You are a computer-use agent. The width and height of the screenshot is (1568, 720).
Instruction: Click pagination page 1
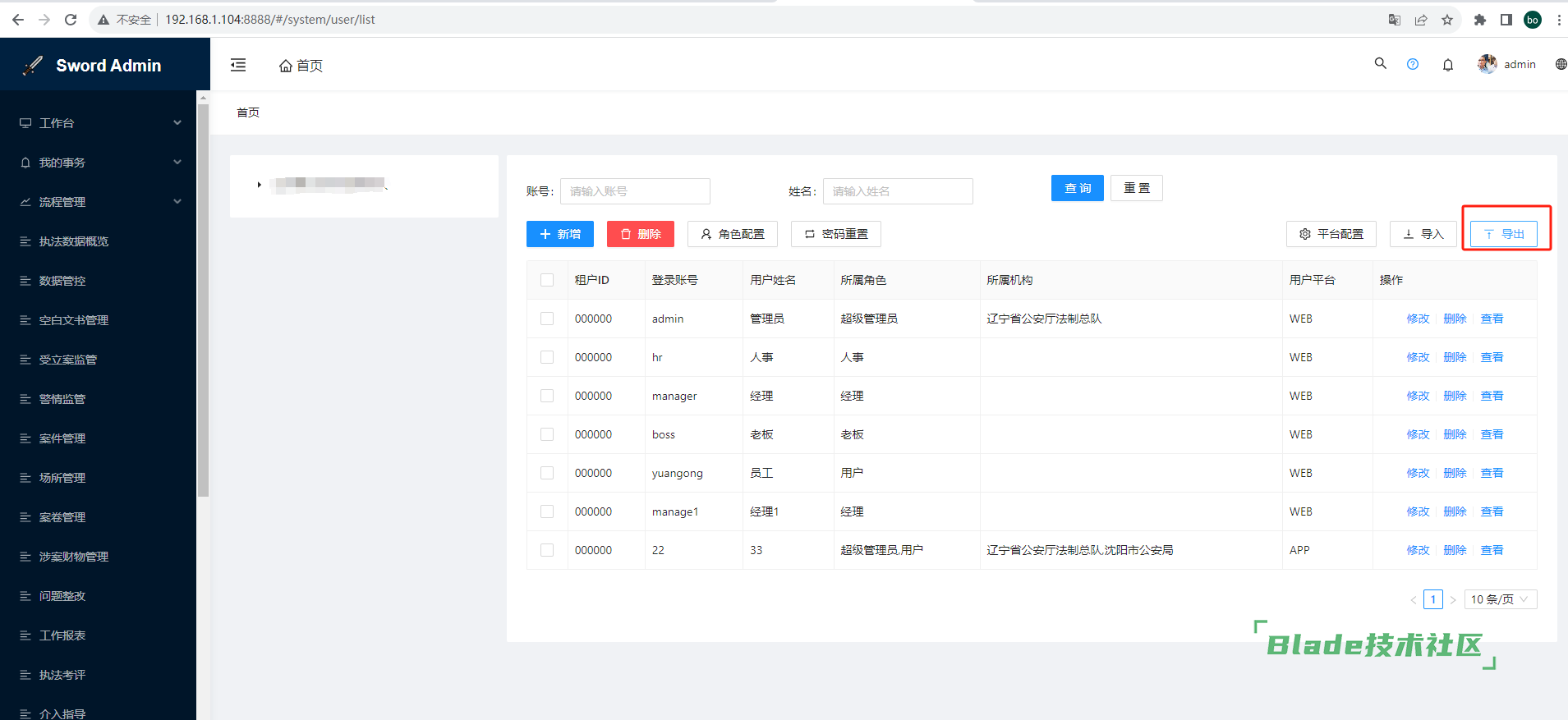(x=1433, y=599)
